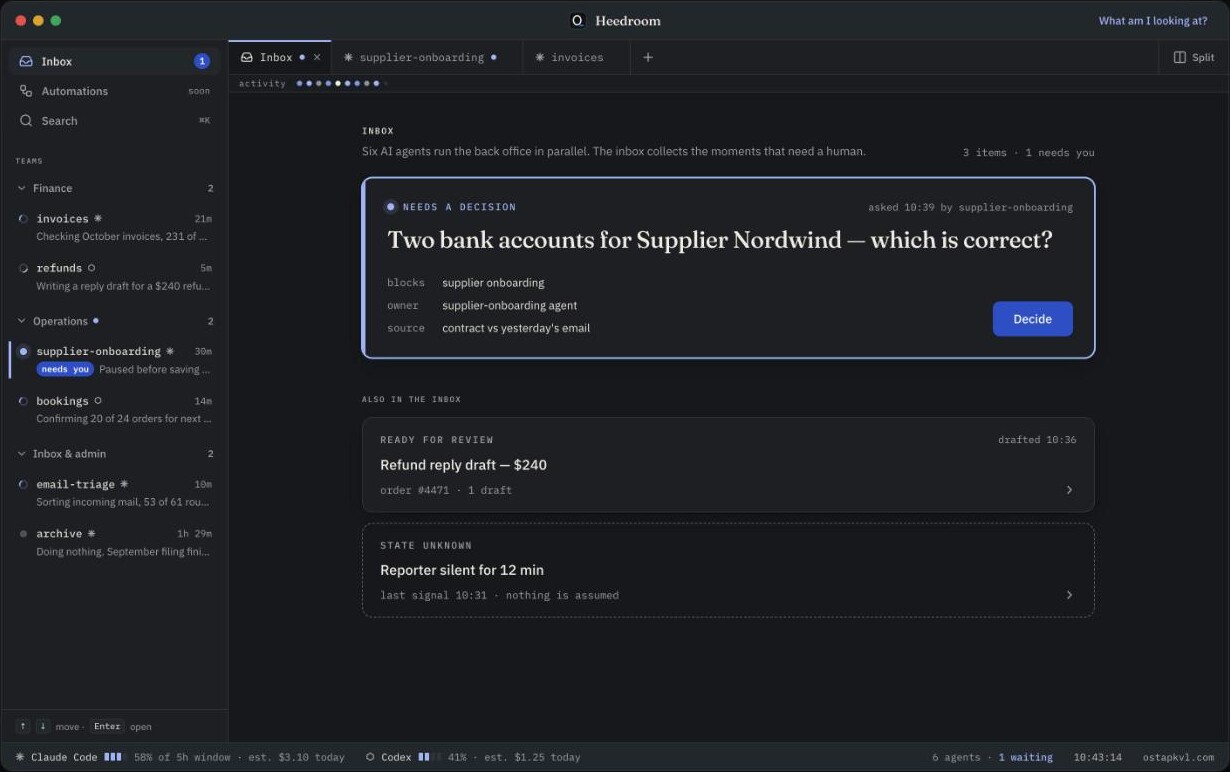The width and height of the screenshot is (1230, 772).
Task: Switch to the Inbox tab
Action: 280,57
